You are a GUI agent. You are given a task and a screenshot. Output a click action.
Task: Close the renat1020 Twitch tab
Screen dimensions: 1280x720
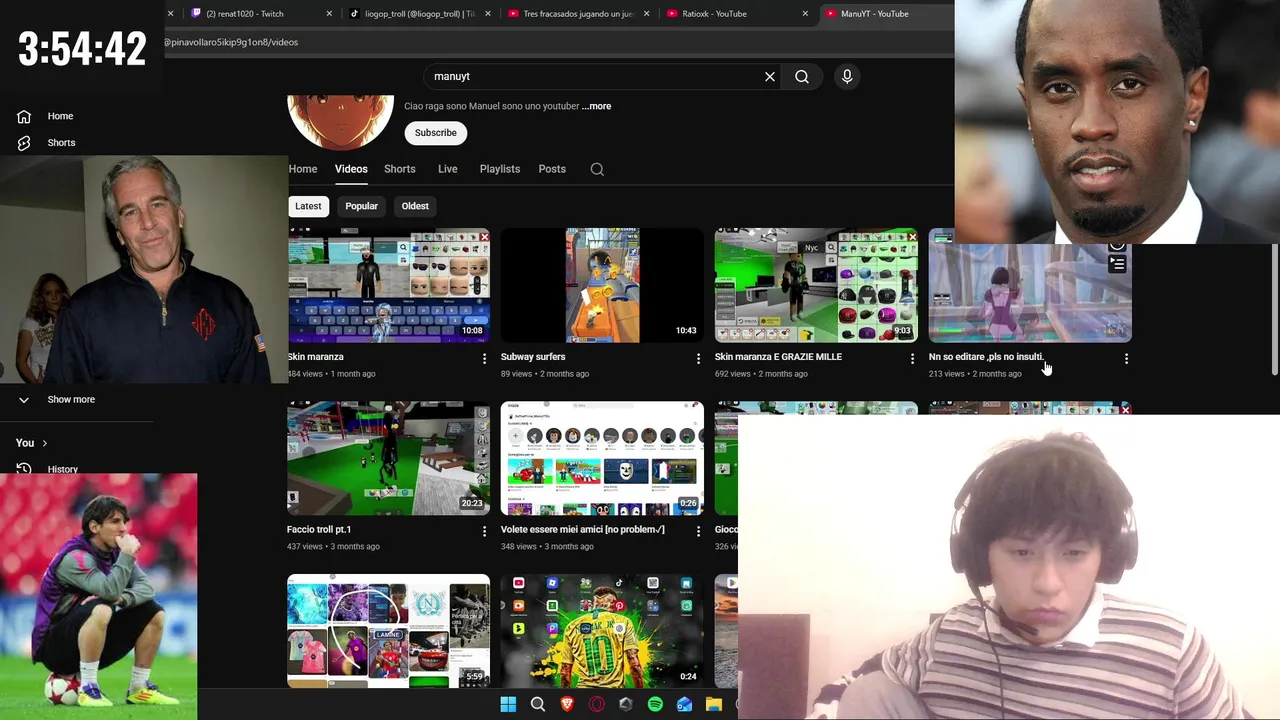click(329, 14)
